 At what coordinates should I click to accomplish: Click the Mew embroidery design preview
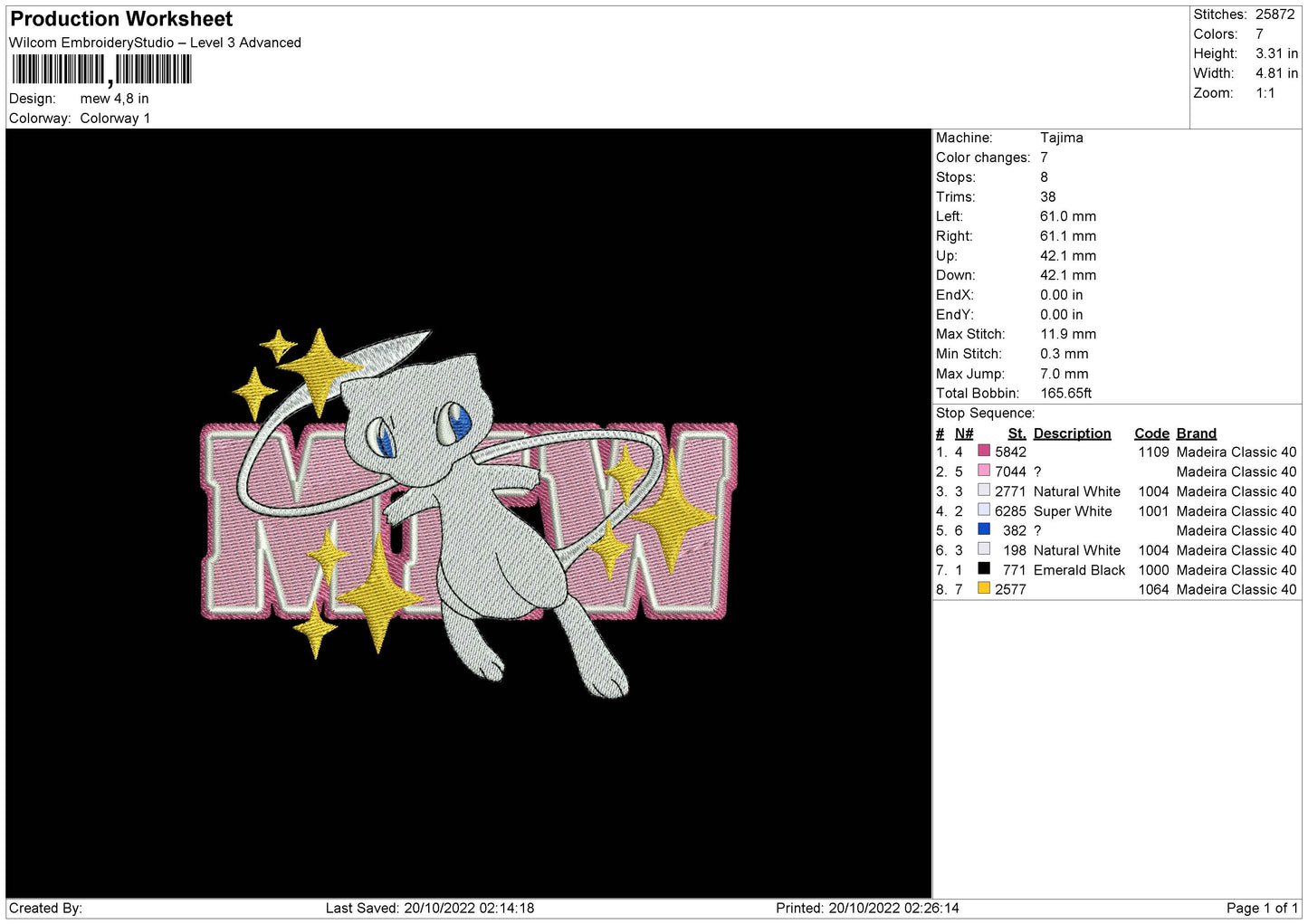point(469,513)
